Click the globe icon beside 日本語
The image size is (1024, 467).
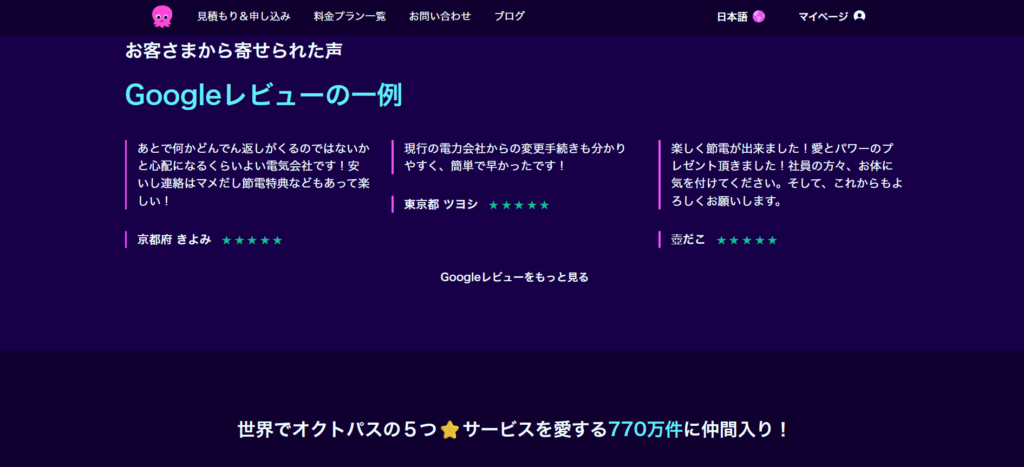759,17
